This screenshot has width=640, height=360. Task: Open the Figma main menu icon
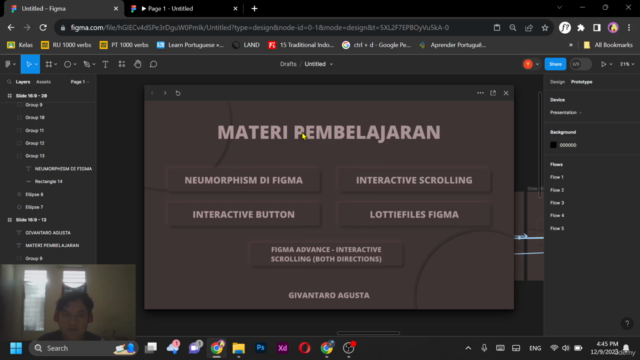point(8,64)
